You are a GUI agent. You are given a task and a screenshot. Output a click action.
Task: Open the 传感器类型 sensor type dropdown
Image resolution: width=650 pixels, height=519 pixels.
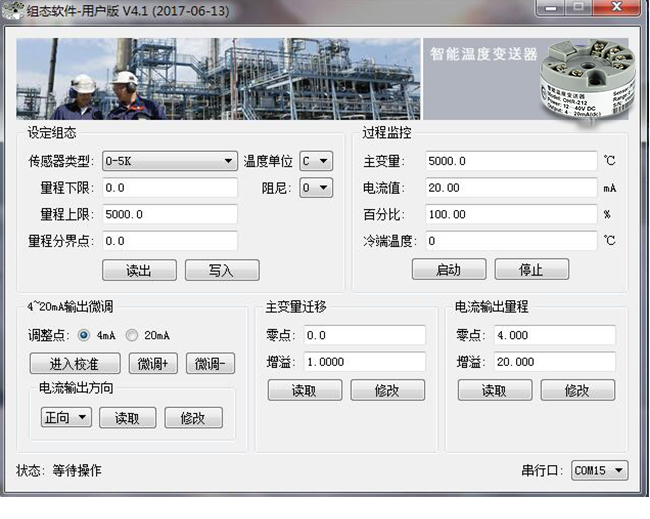pos(169,161)
